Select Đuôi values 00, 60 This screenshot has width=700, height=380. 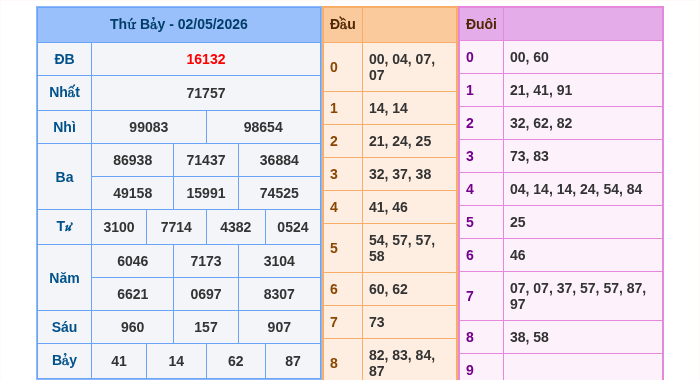pyautogui.click(x=529, y=57)
